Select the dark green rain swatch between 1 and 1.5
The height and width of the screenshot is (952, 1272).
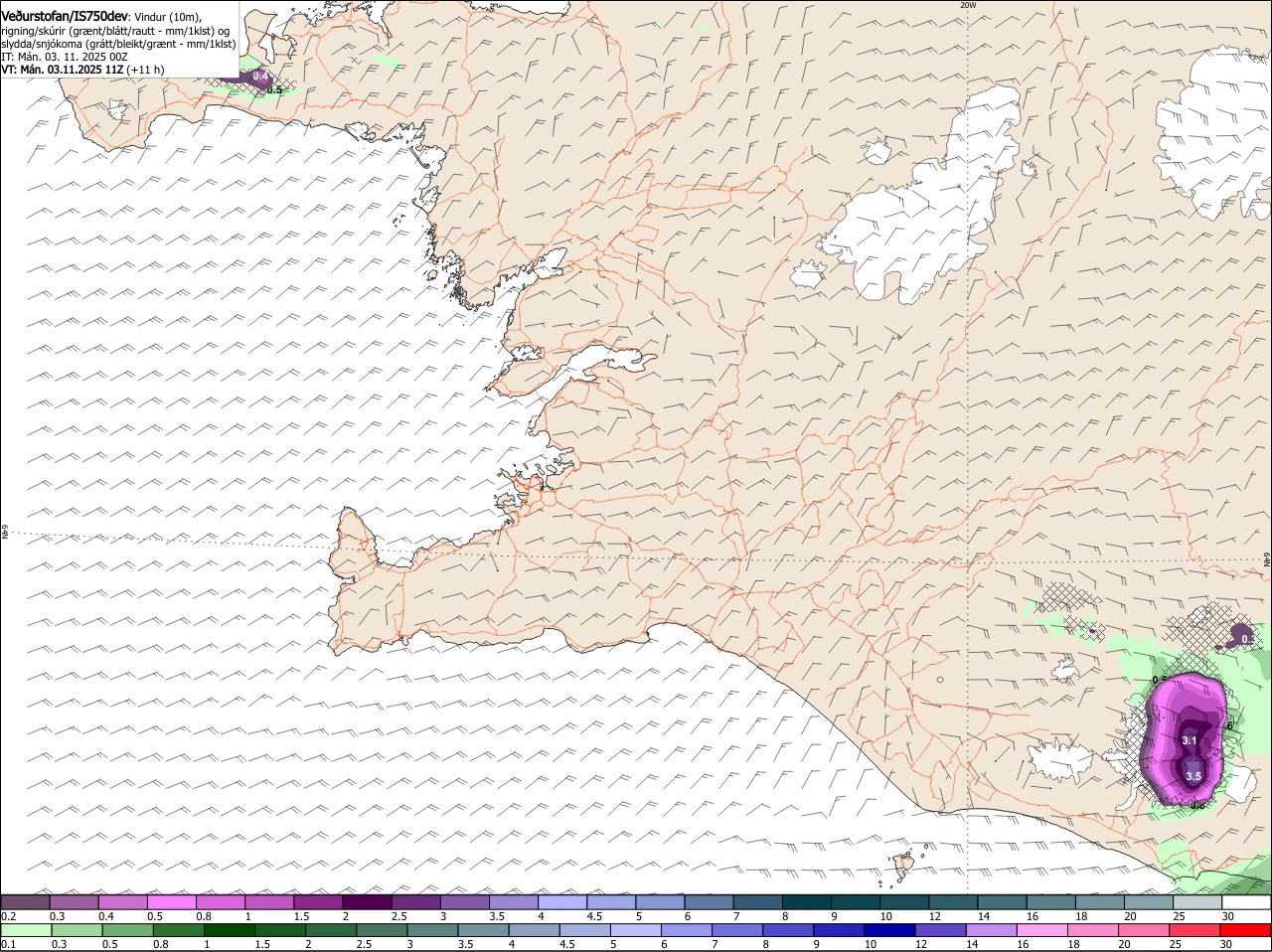(230, 930)
